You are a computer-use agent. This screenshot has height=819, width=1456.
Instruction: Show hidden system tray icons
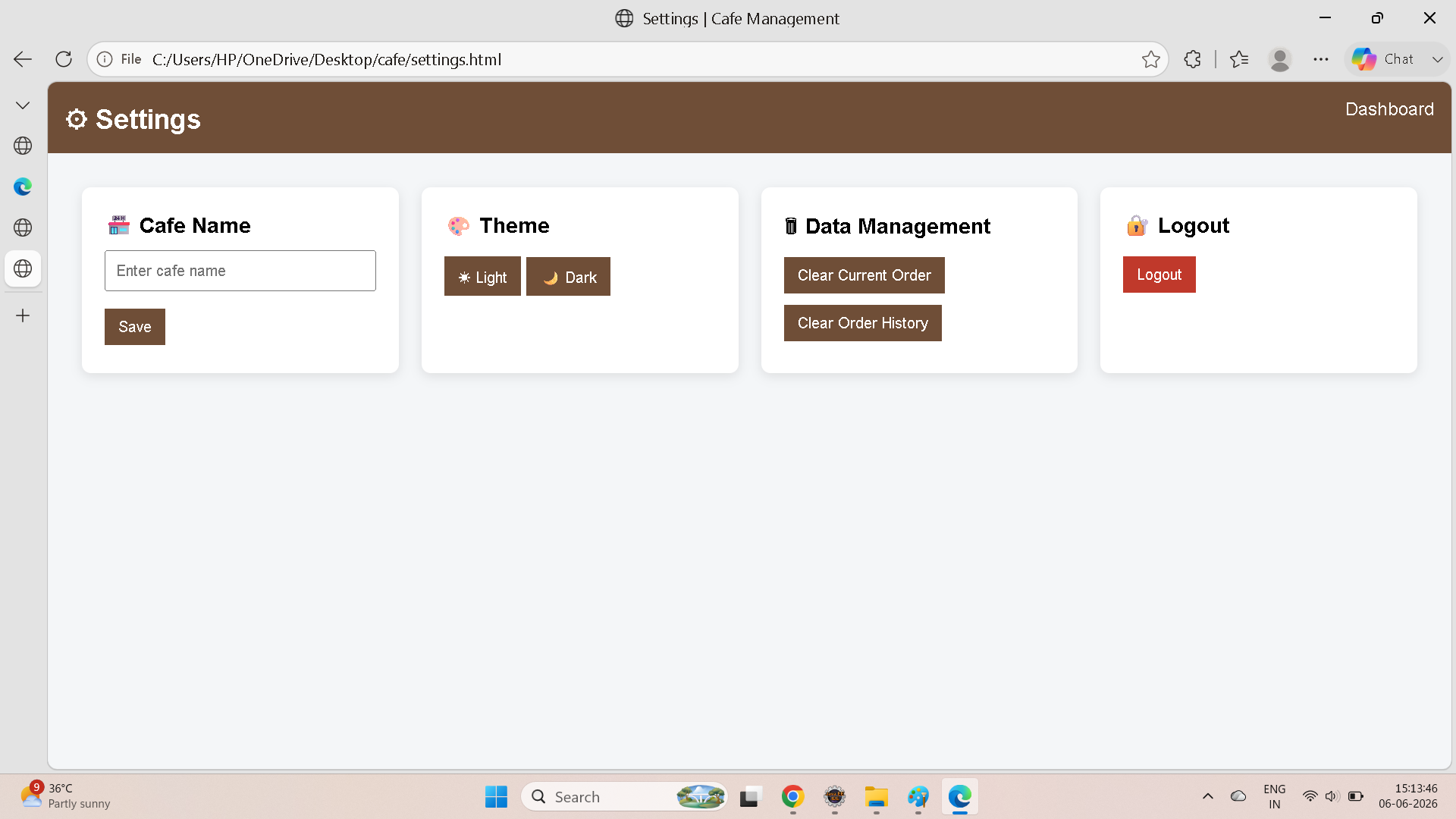pyautogui.click(x=1207, y=796)
